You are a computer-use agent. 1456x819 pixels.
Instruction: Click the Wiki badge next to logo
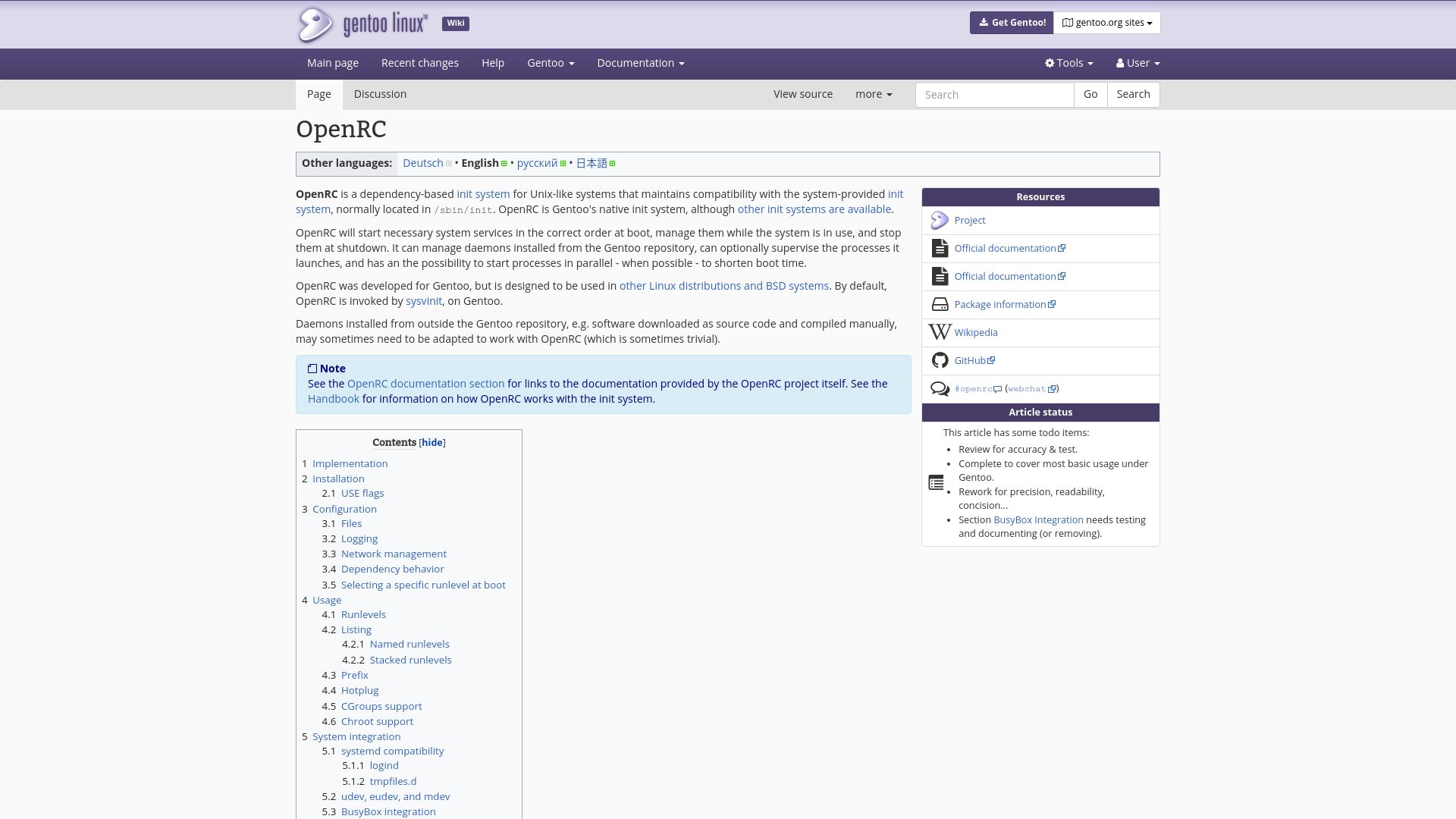(456, 24)
